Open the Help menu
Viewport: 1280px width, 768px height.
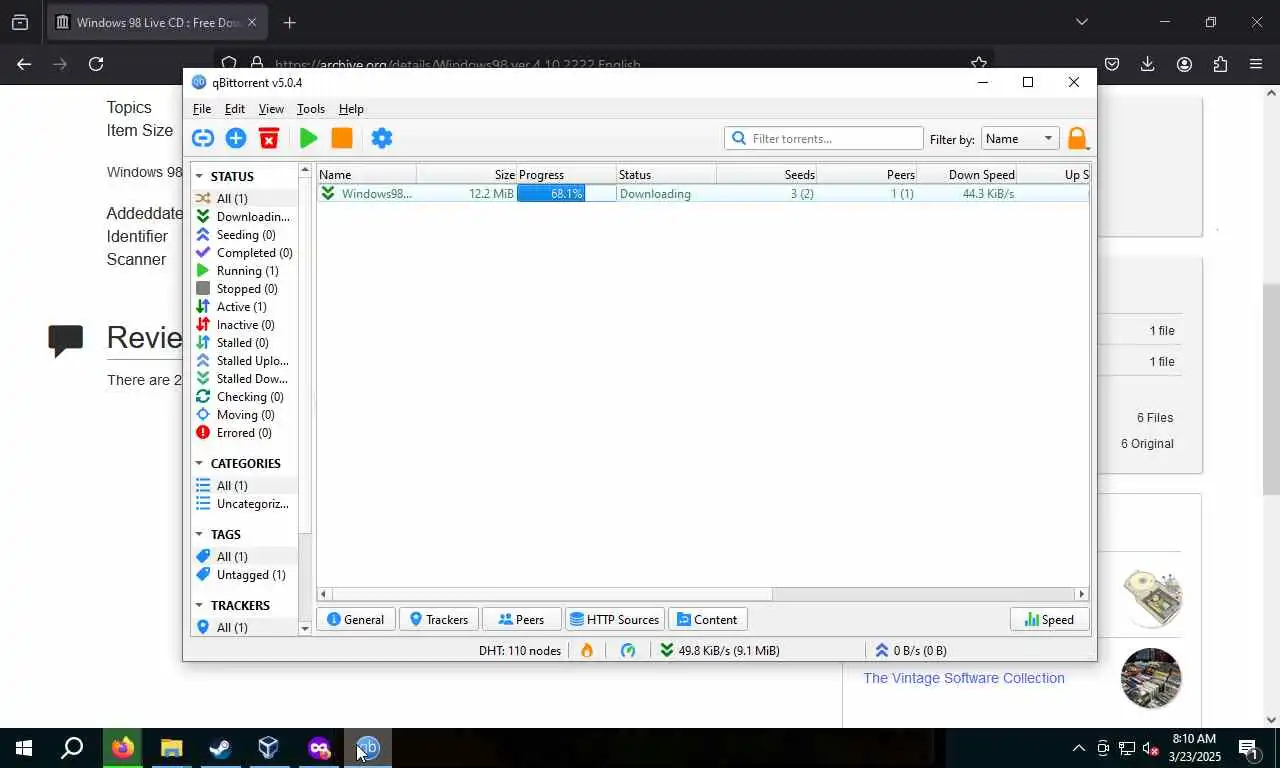tap(351, 108)
